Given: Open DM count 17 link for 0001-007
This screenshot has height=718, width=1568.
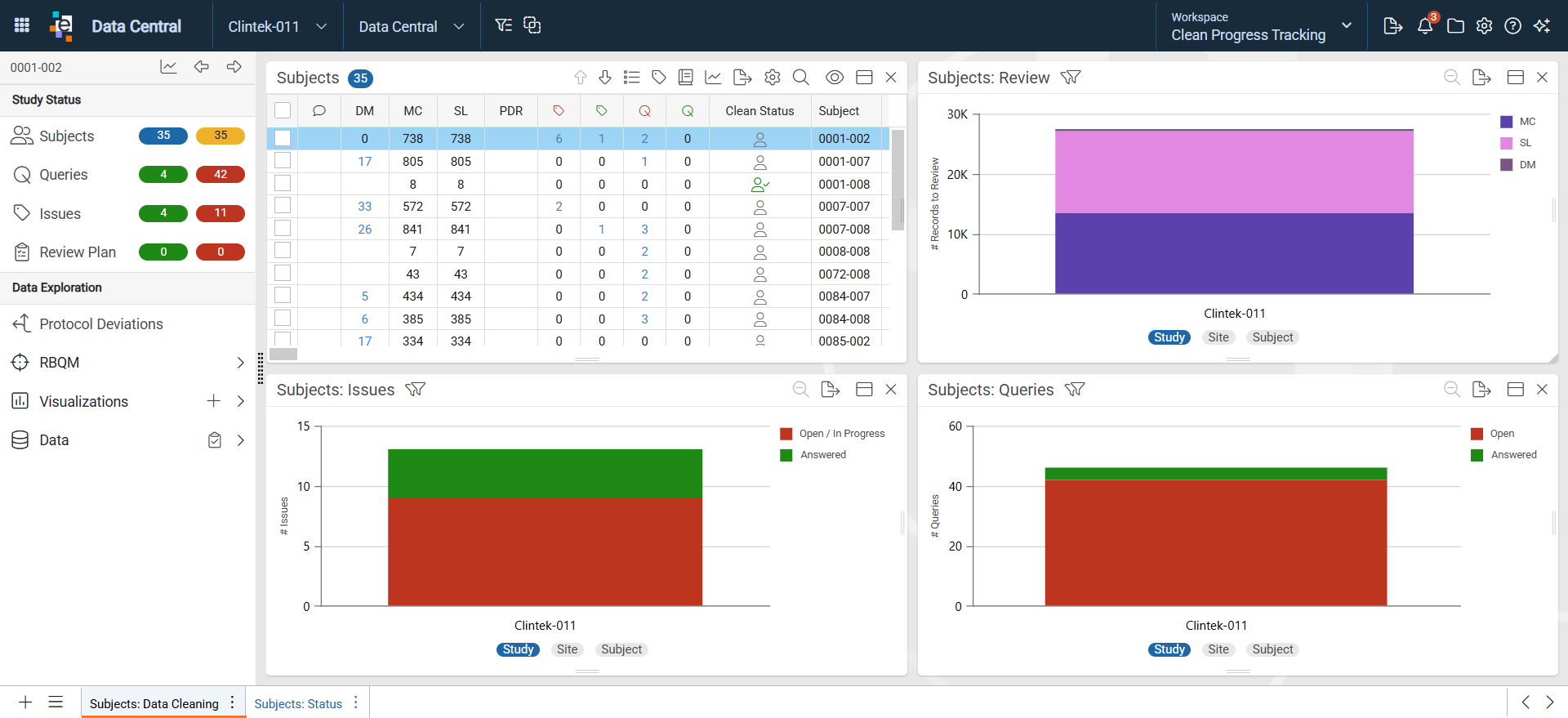Looking at the screenshot, I should (x=365, y=161).
